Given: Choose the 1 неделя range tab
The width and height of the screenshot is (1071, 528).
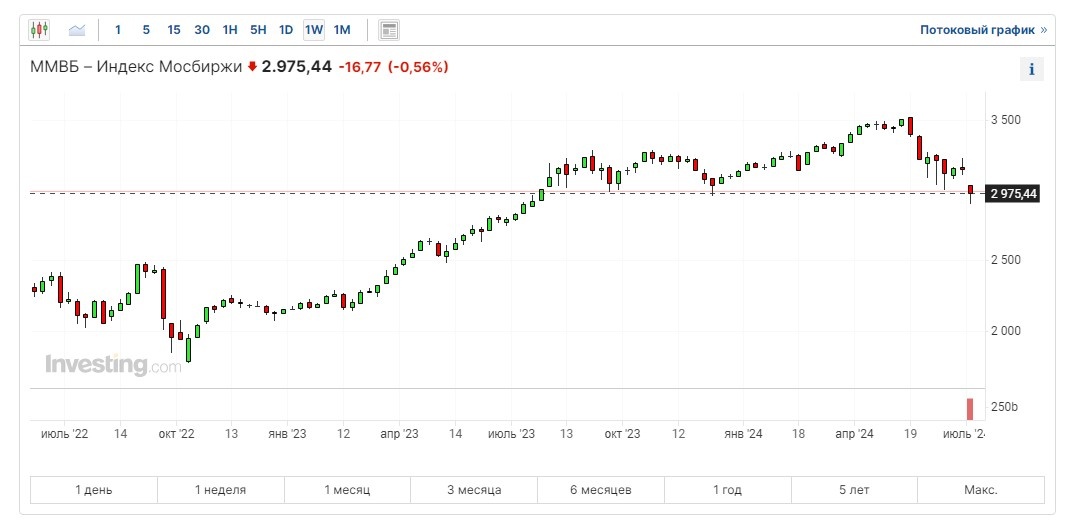Looking at the screenshot, I should point(221,490).
